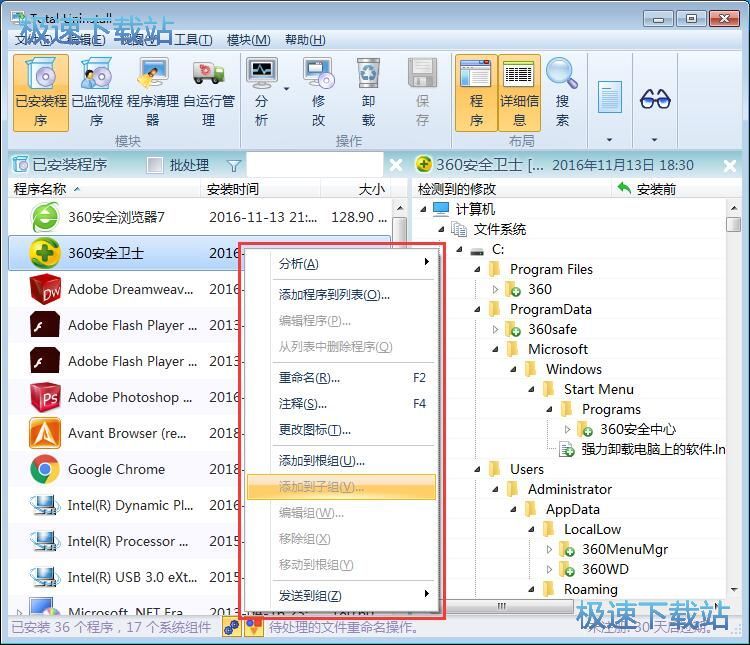Open the 分析 dropdown arrow
This screenshot has width=750, height=645.
(287, 89)
